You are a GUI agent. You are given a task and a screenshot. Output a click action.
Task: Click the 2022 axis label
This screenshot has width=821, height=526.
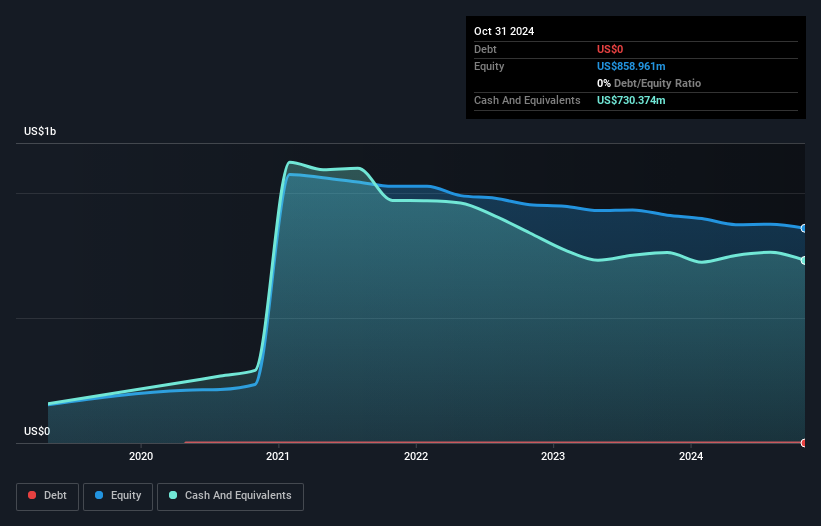pos(416,456)
